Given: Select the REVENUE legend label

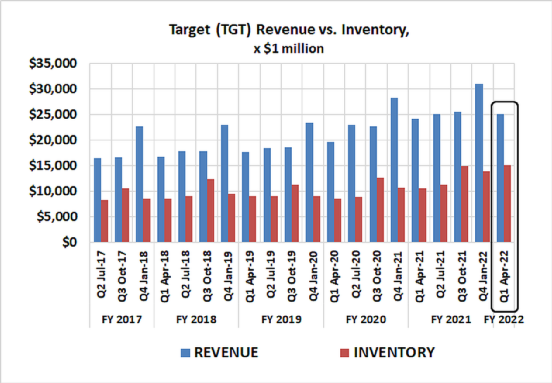Looking at the screenshot, I should (x=226, y=352).
